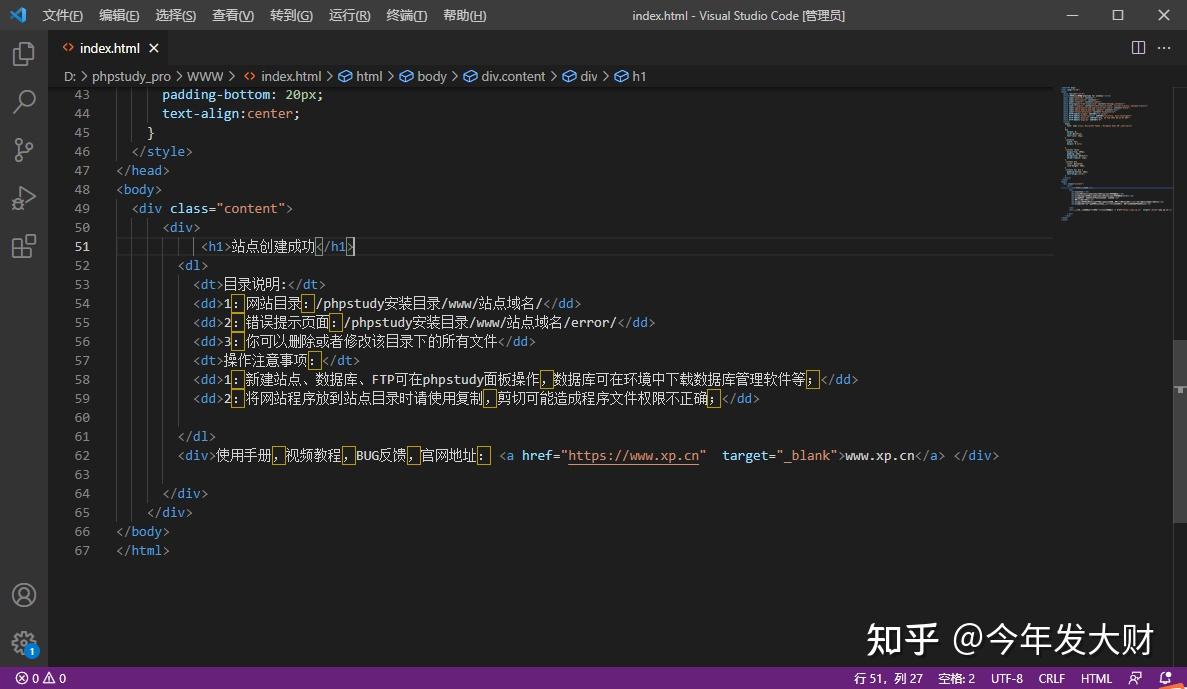The width and height of the screenshot is (1187, 689).
Task: Open the editor more actions menu
Action: coord(1163,47)
